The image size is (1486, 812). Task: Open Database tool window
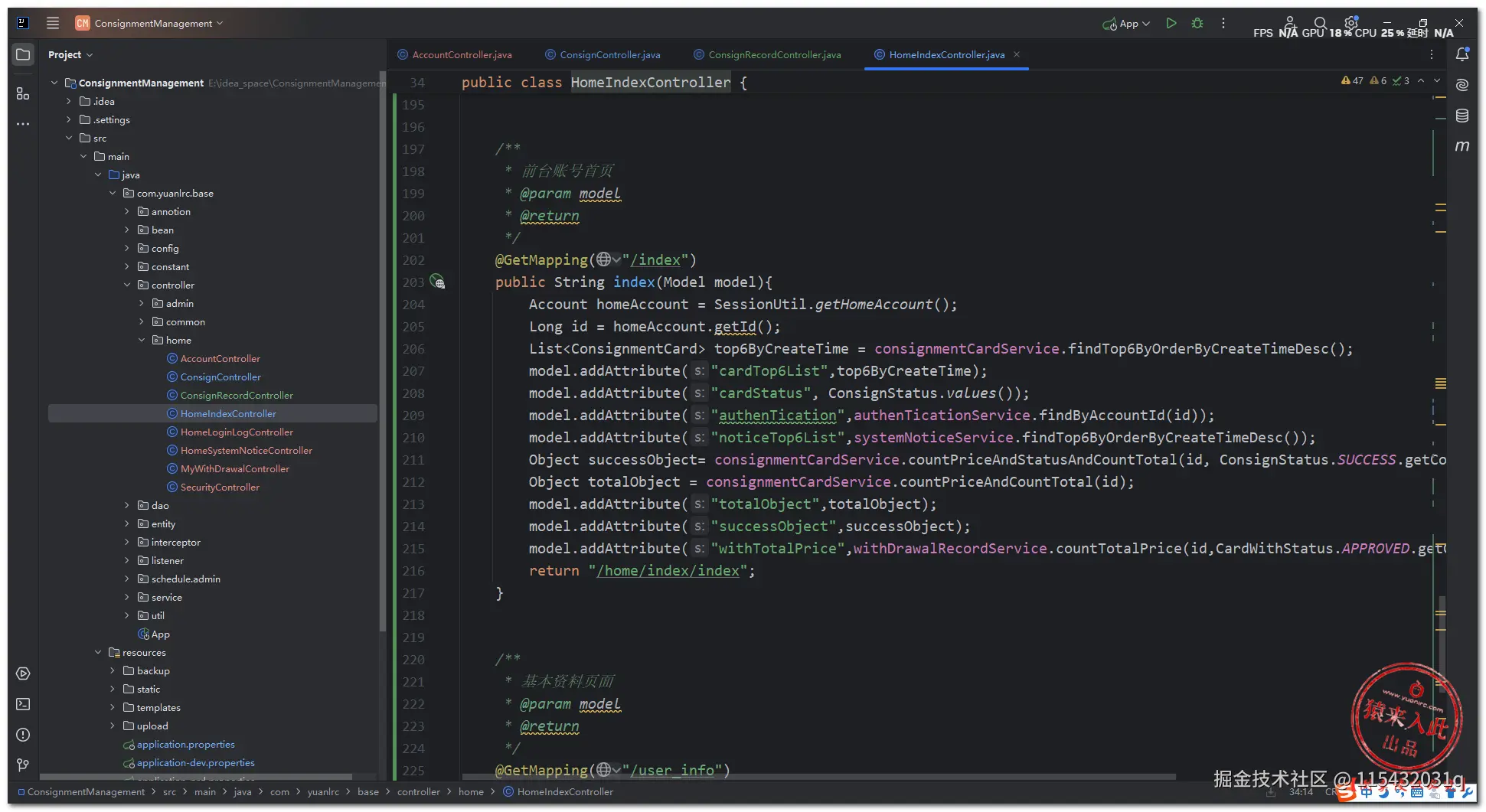click(1462, 116)
